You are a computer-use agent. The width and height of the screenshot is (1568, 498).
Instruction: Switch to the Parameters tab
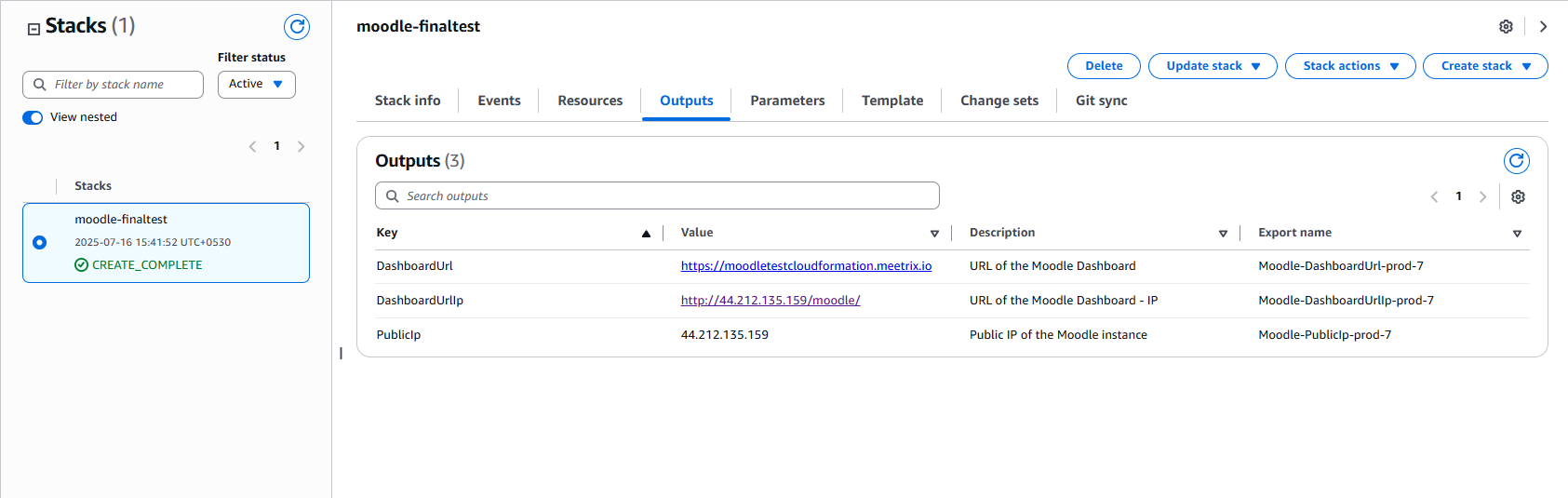(x=787, y=101)
